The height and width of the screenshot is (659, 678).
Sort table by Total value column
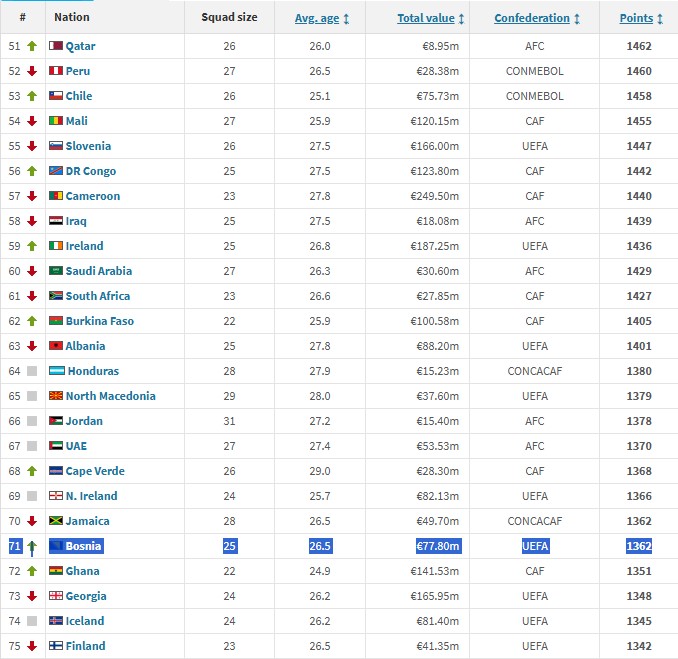(426, 18)
